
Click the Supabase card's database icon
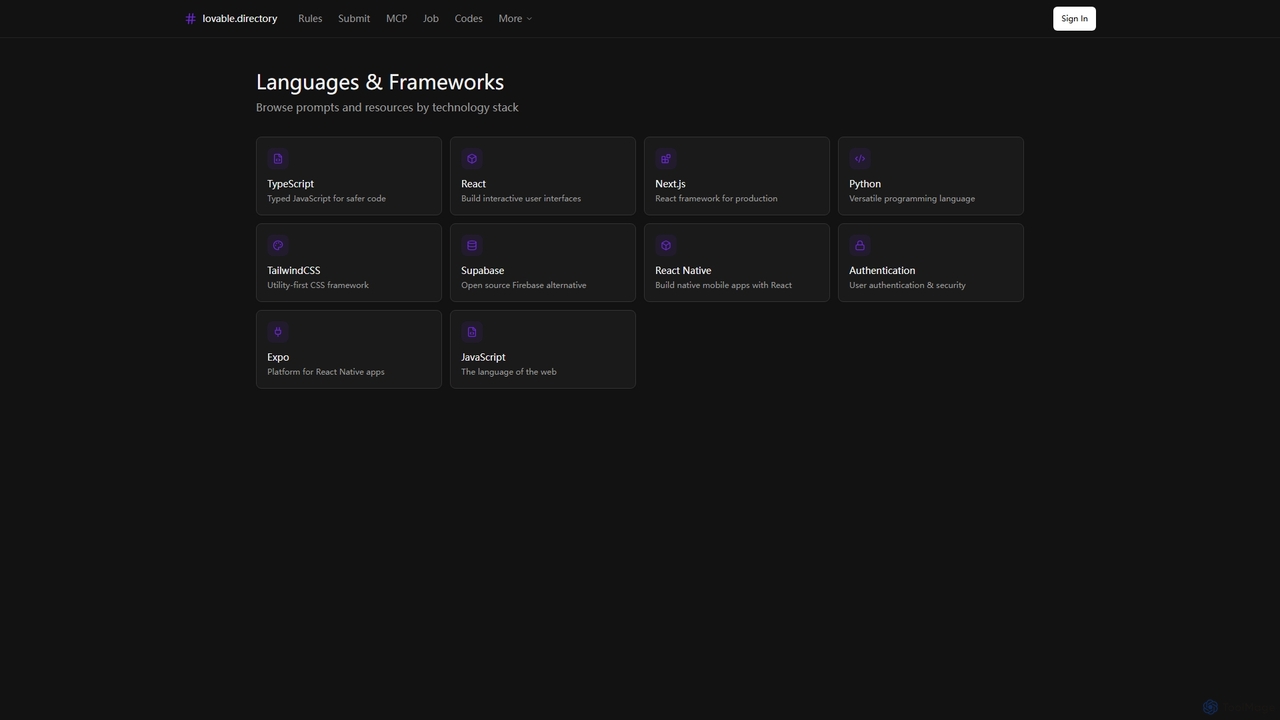point(472,245)
